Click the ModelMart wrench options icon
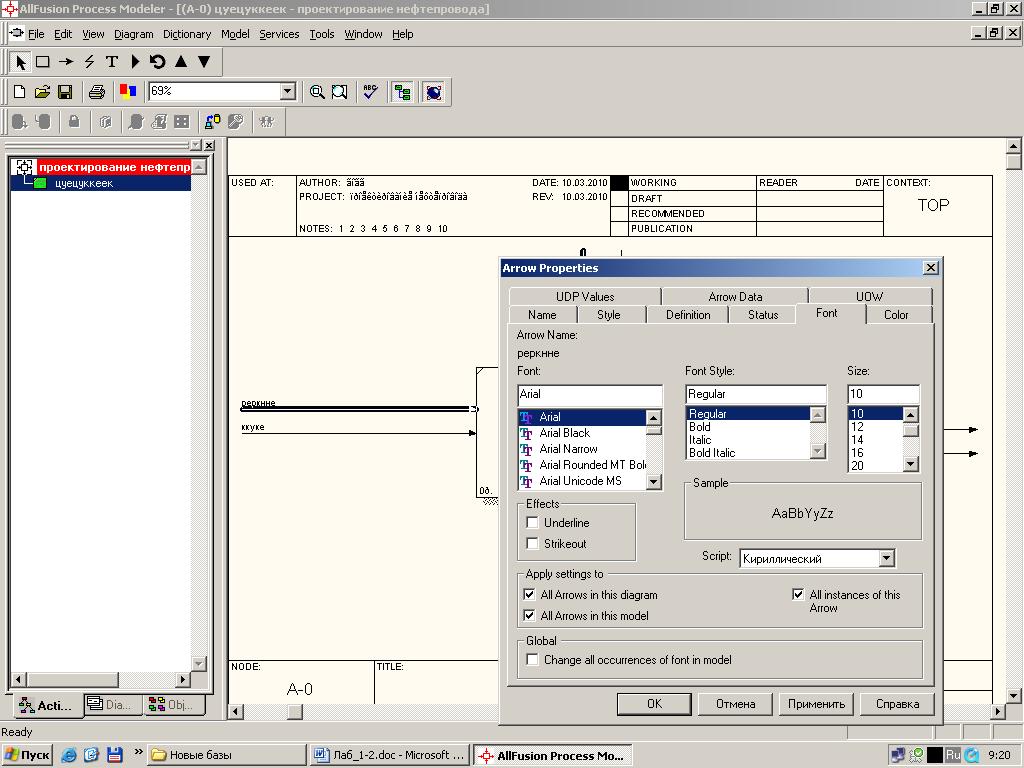1024x768 pixels. (236, 121)
